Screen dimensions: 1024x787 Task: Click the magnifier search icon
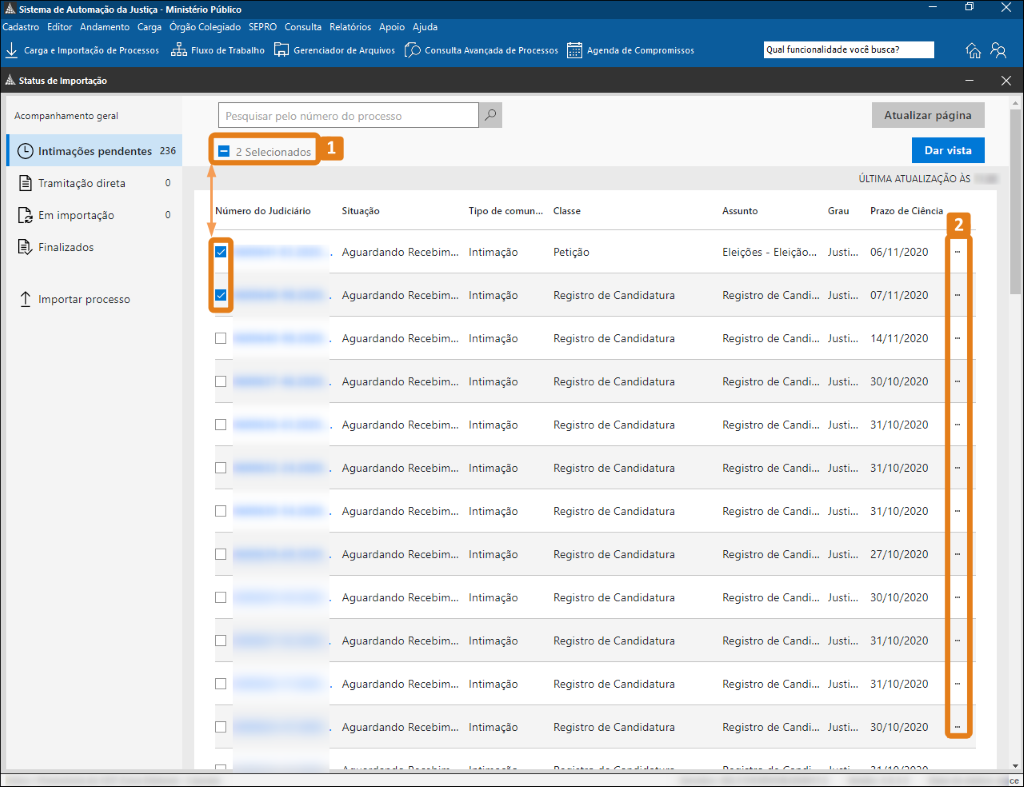point(490,116)
